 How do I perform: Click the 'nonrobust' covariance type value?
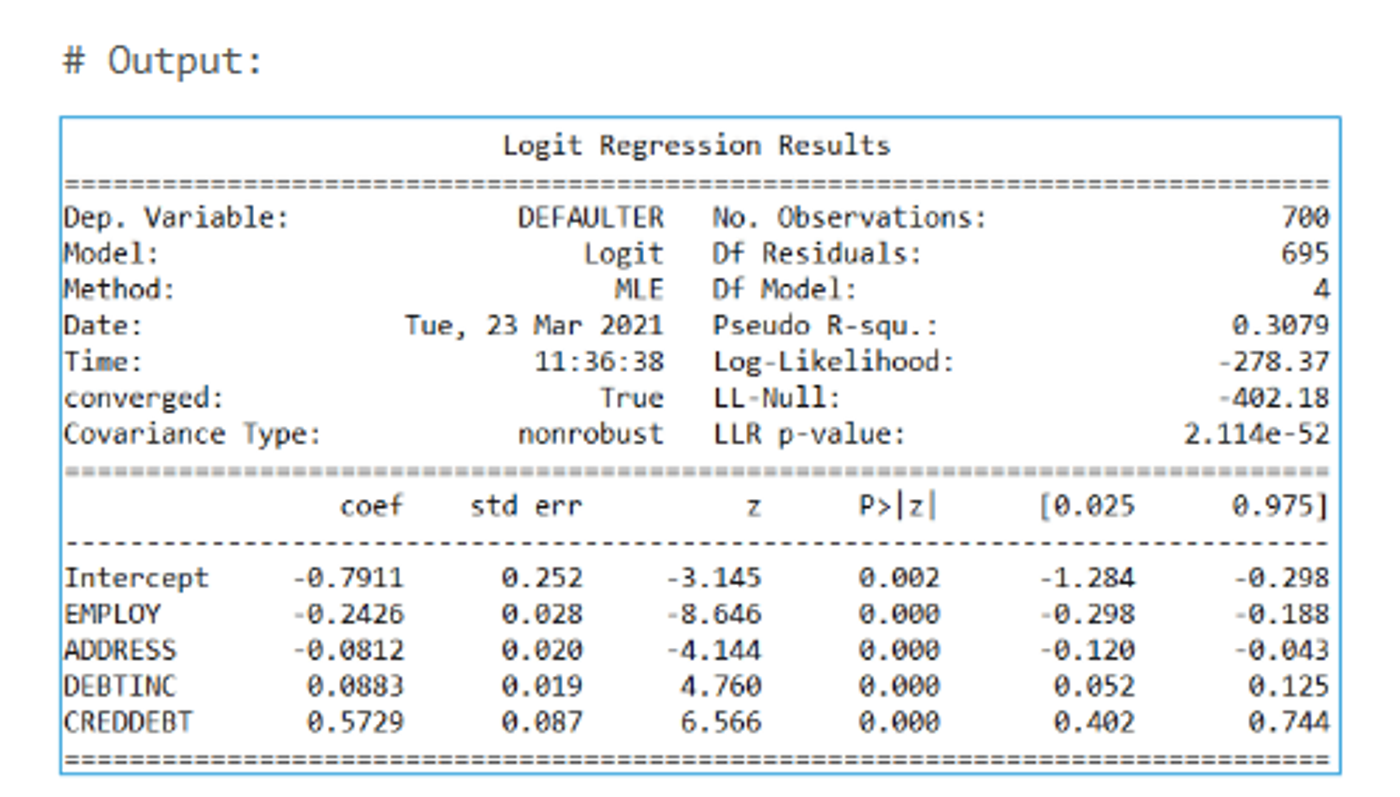(590, 434)
